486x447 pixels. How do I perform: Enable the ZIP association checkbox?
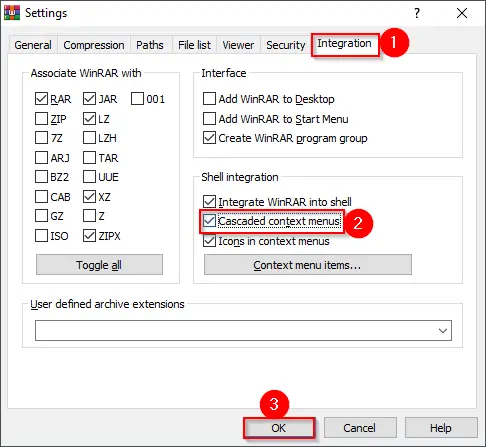pos(41,118)
